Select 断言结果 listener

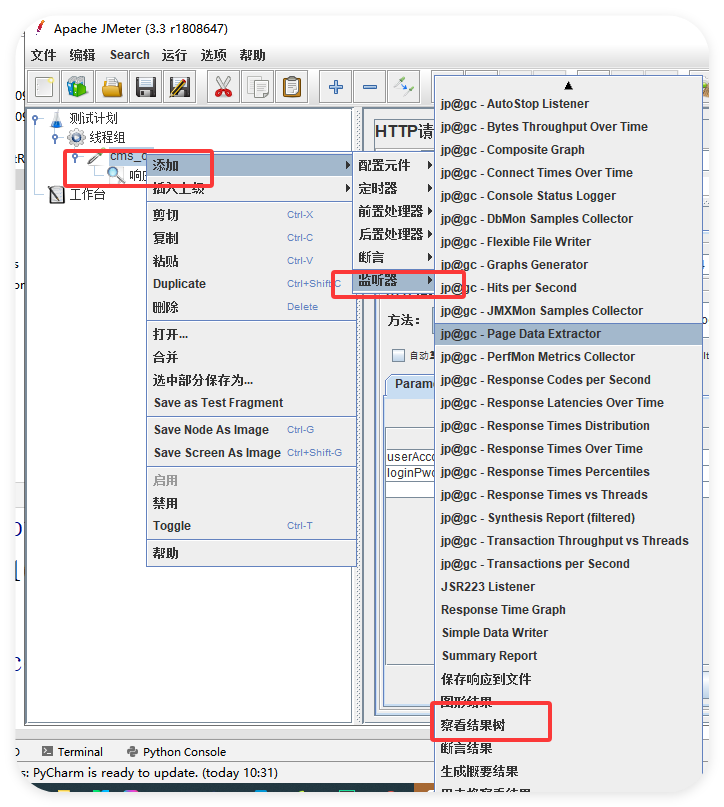pos(568,748)
